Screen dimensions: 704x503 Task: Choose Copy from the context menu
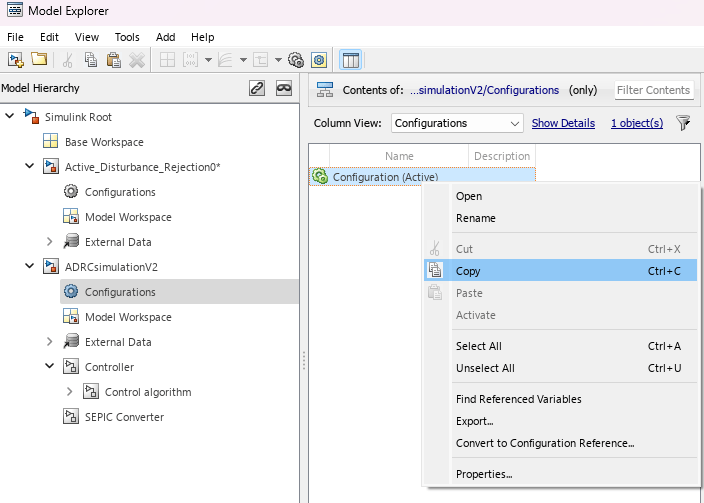(x=468, y=271)
